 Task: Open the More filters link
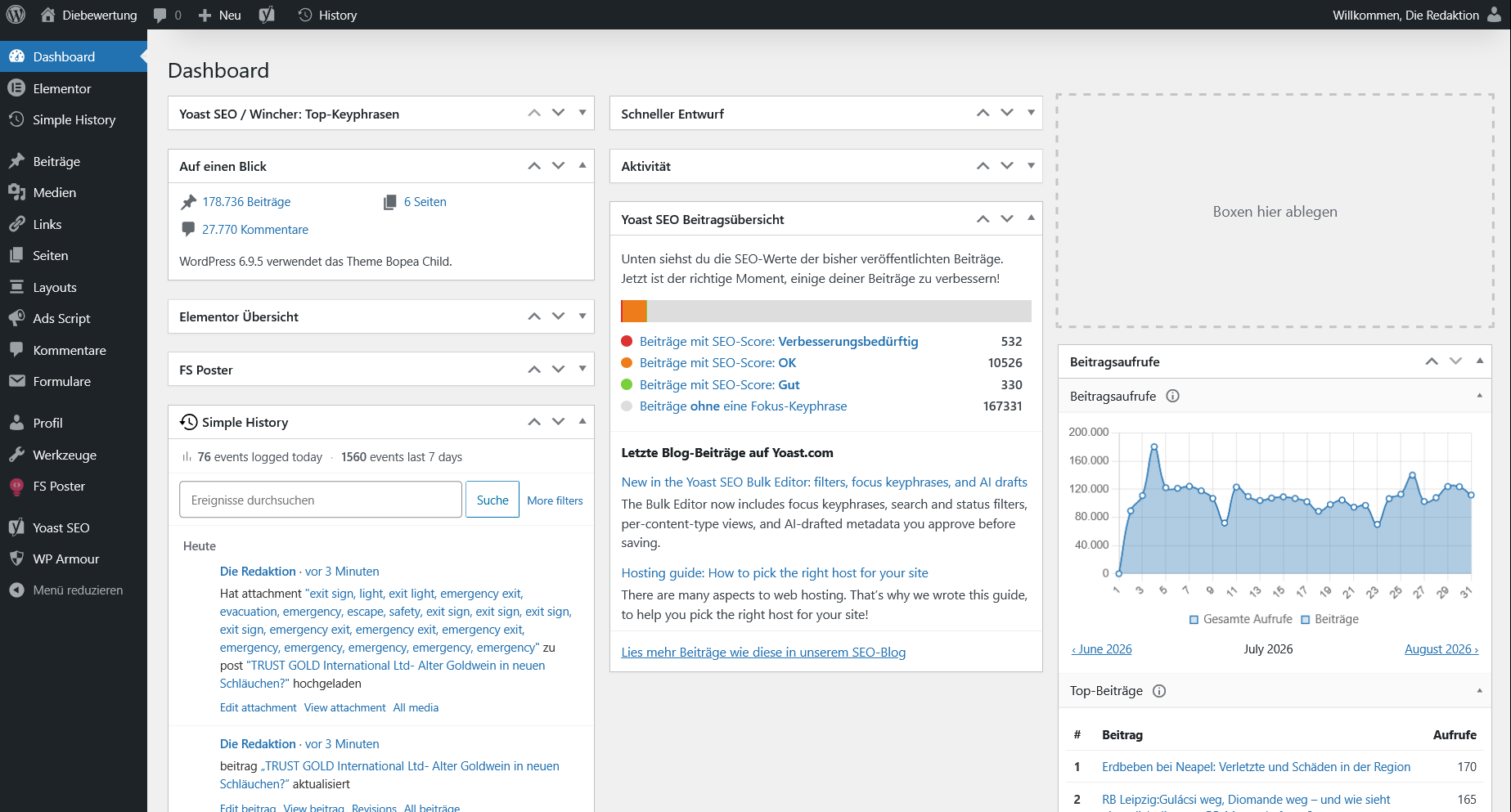click(x=555, y=500)
